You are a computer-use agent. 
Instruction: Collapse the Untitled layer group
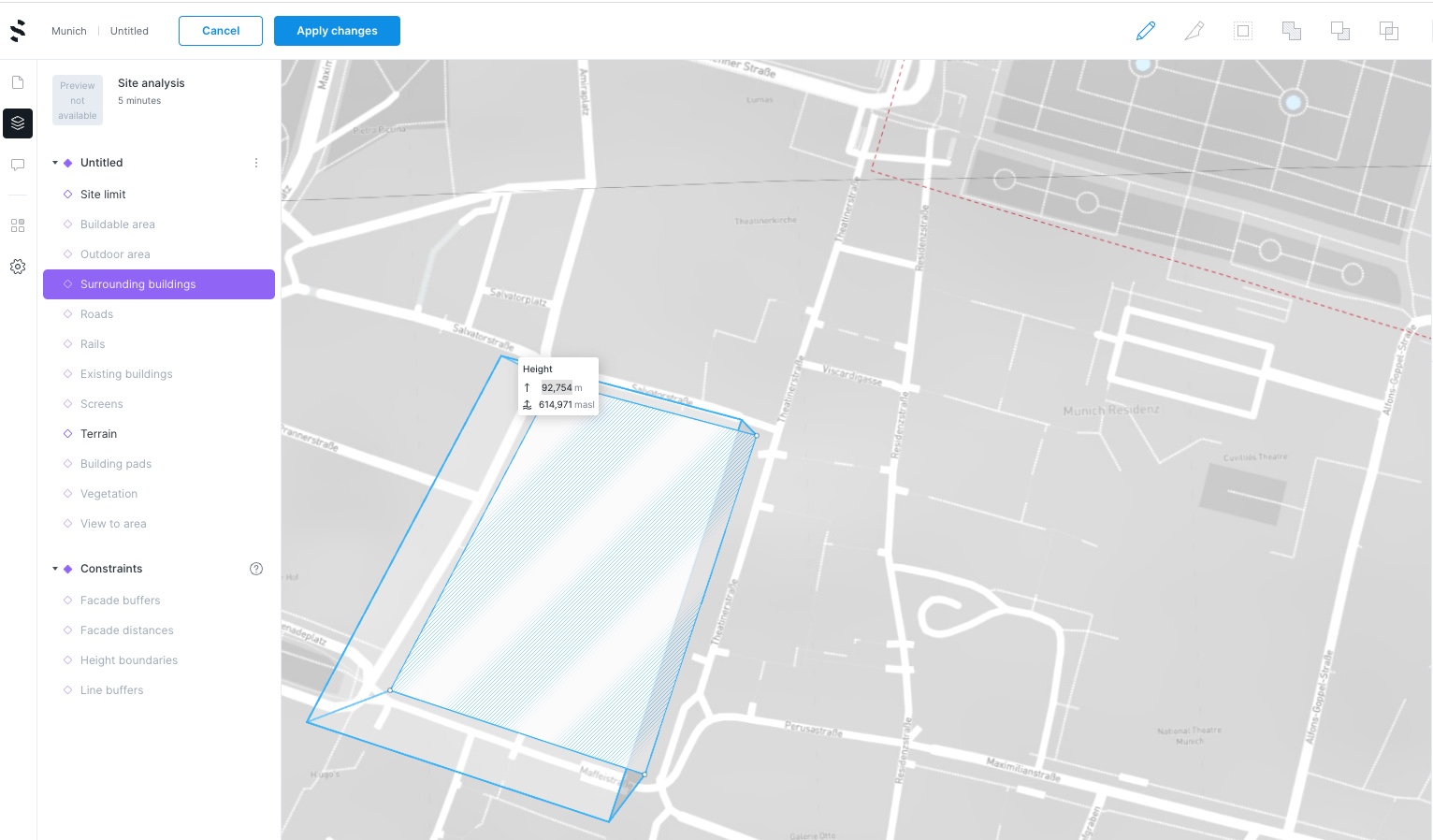55,162
